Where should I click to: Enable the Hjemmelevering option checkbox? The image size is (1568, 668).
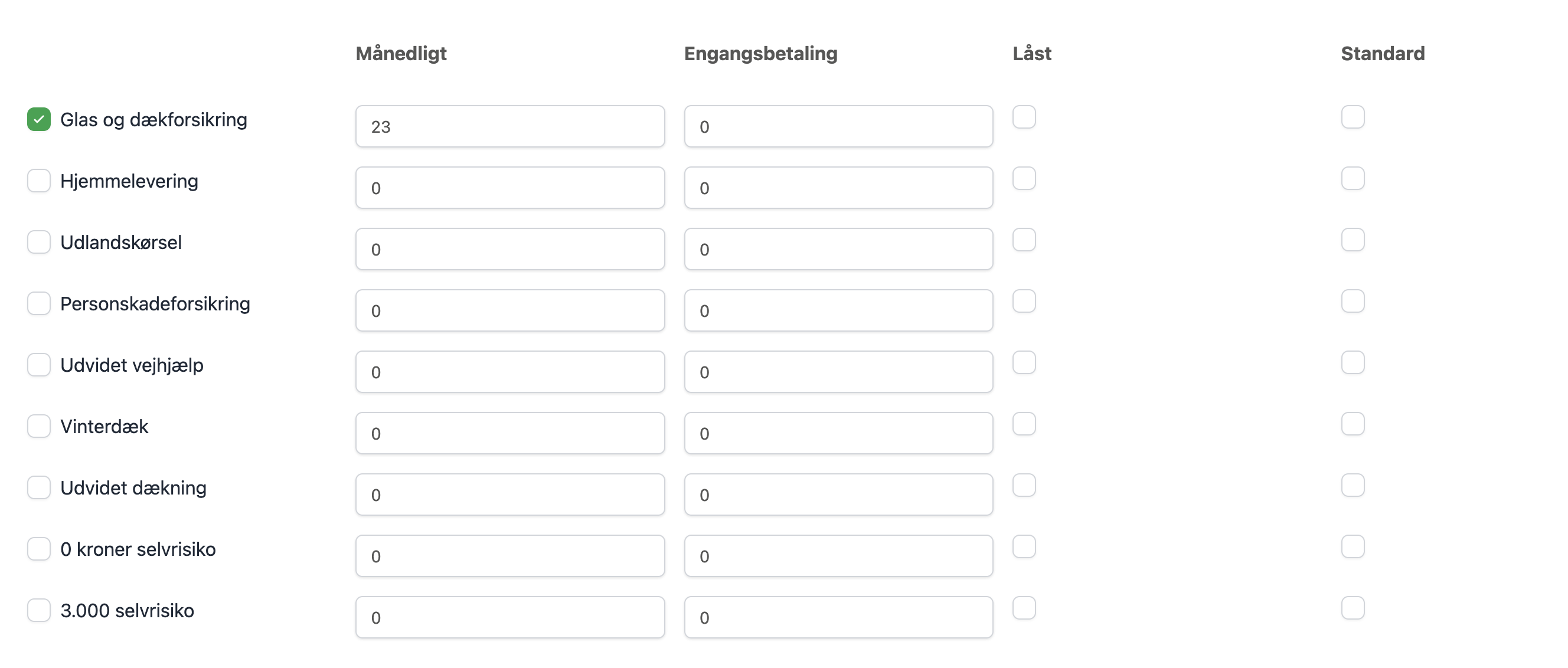click(x=38, y=181)
